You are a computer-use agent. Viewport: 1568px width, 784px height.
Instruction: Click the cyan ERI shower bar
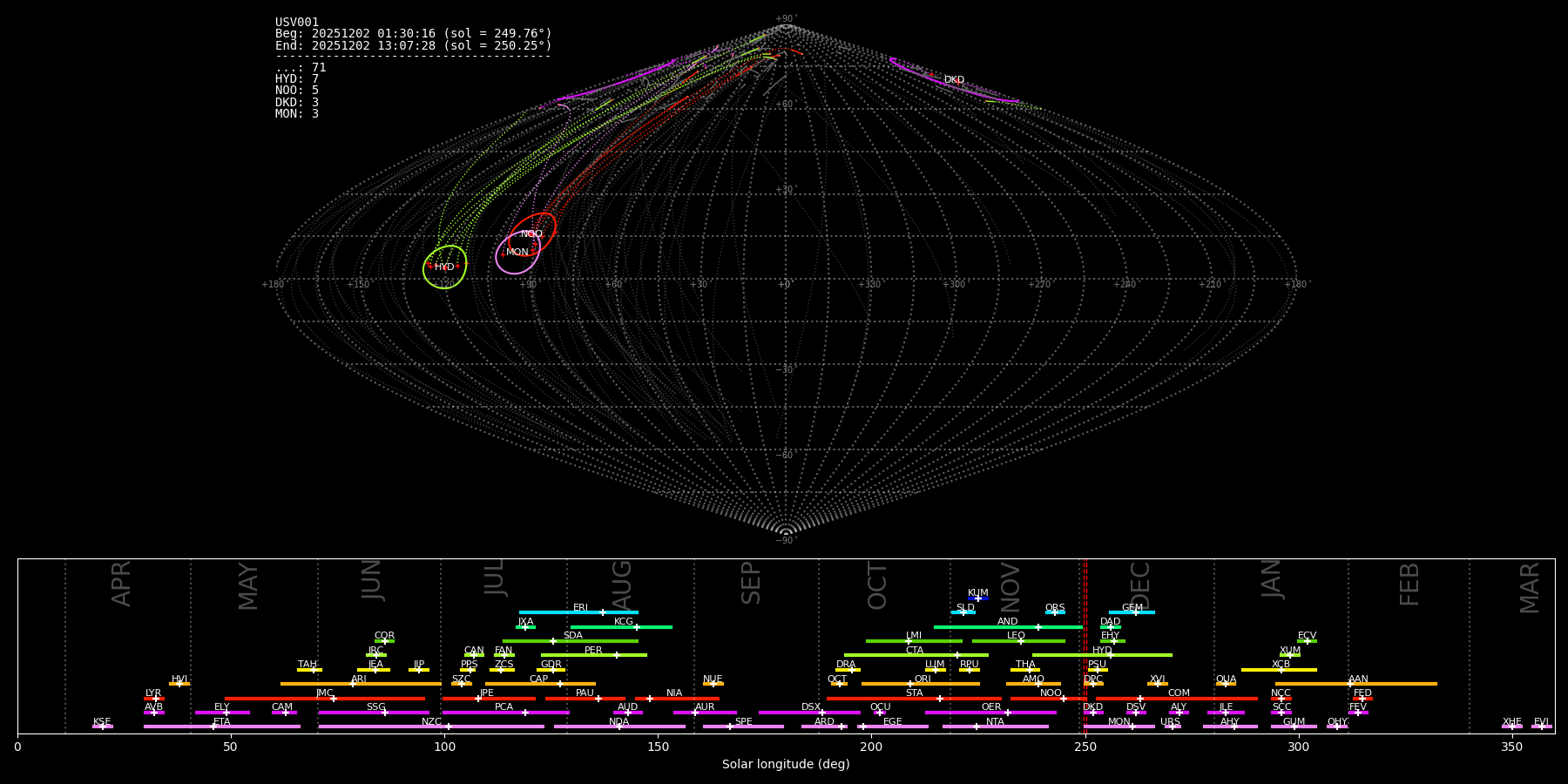[578, 612]
